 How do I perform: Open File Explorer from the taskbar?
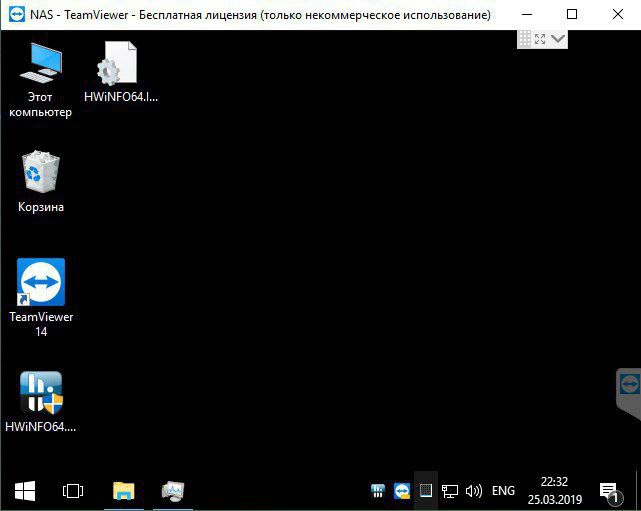tap(123, 491)
